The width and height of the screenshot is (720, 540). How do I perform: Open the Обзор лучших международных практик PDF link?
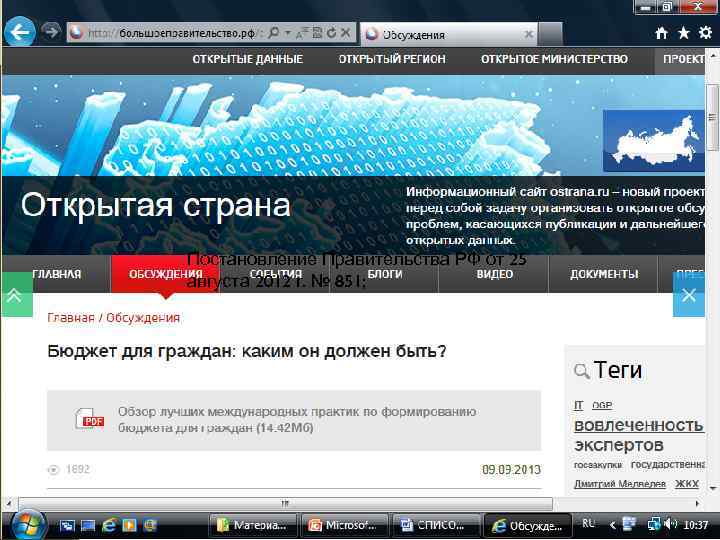tap(297, 420)
